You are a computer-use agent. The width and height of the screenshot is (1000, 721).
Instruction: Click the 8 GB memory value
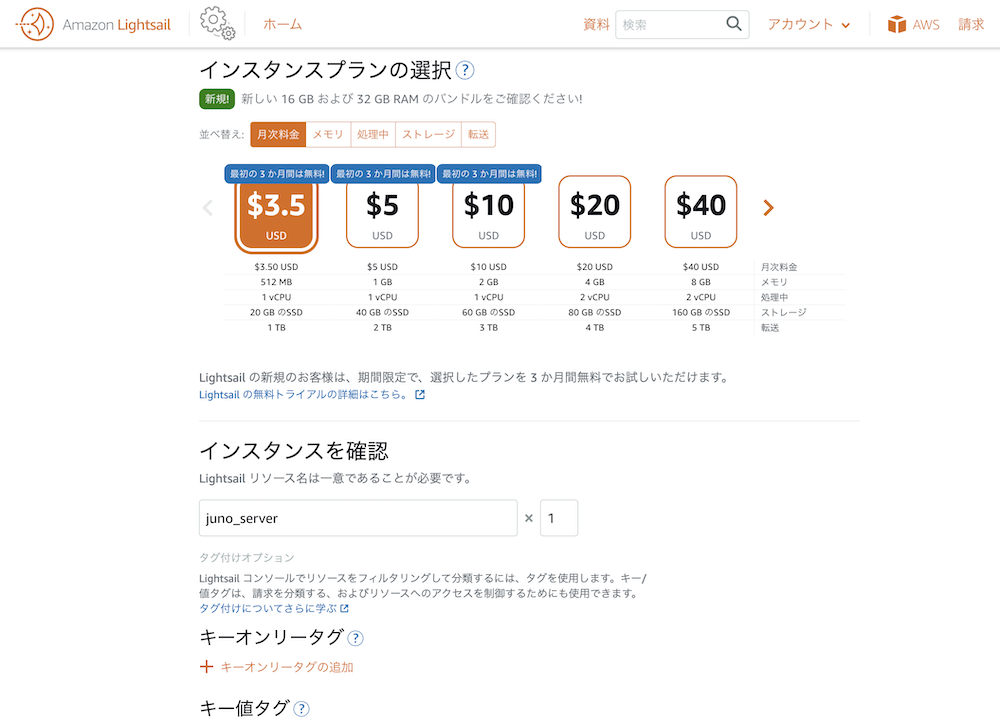point(701,282)
